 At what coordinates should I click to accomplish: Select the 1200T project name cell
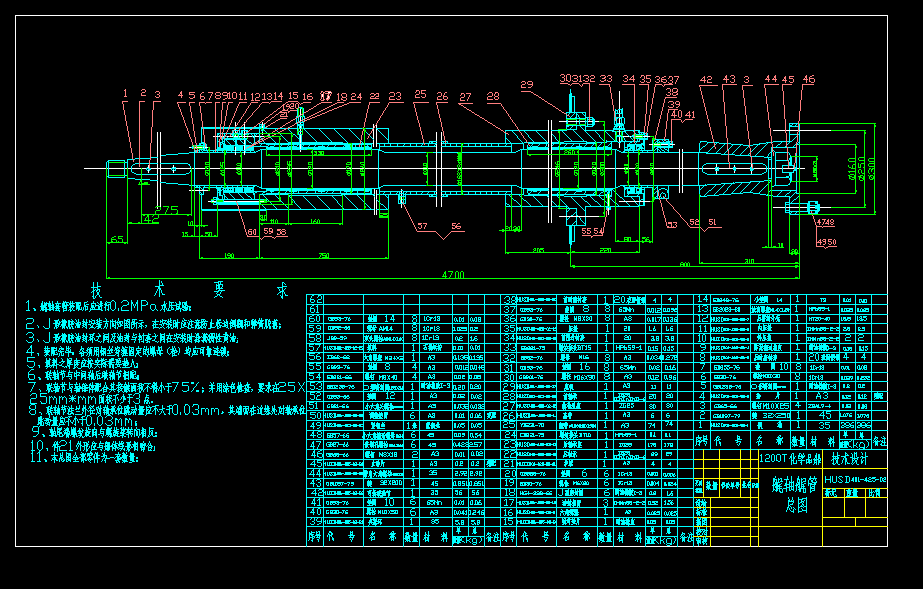(x=791, y=457)
